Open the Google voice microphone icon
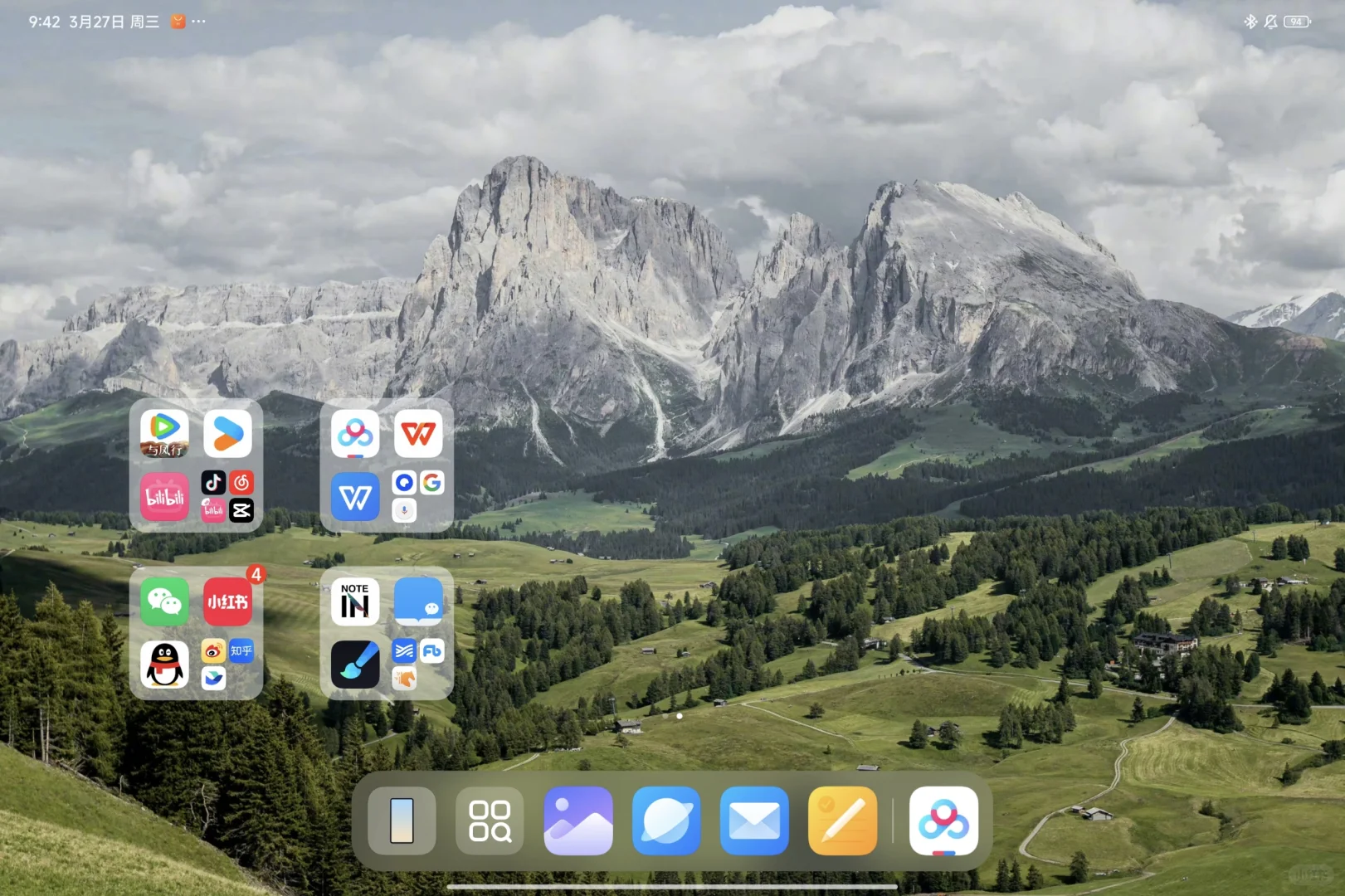Image resolution: width=1345 pixels, height=896 pixels. click(404, 511)
